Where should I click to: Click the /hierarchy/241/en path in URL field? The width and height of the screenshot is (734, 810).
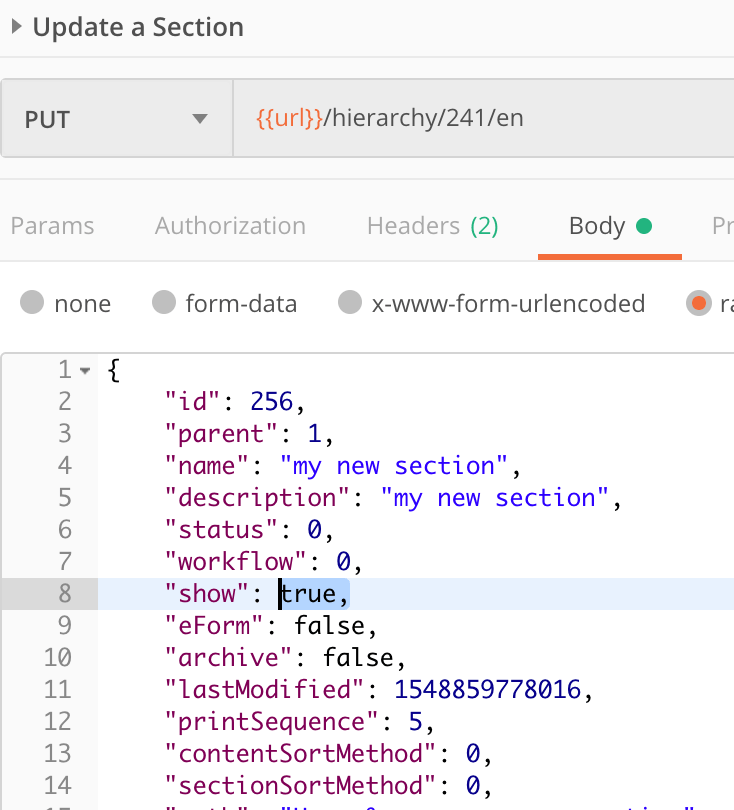coord(424,119)
